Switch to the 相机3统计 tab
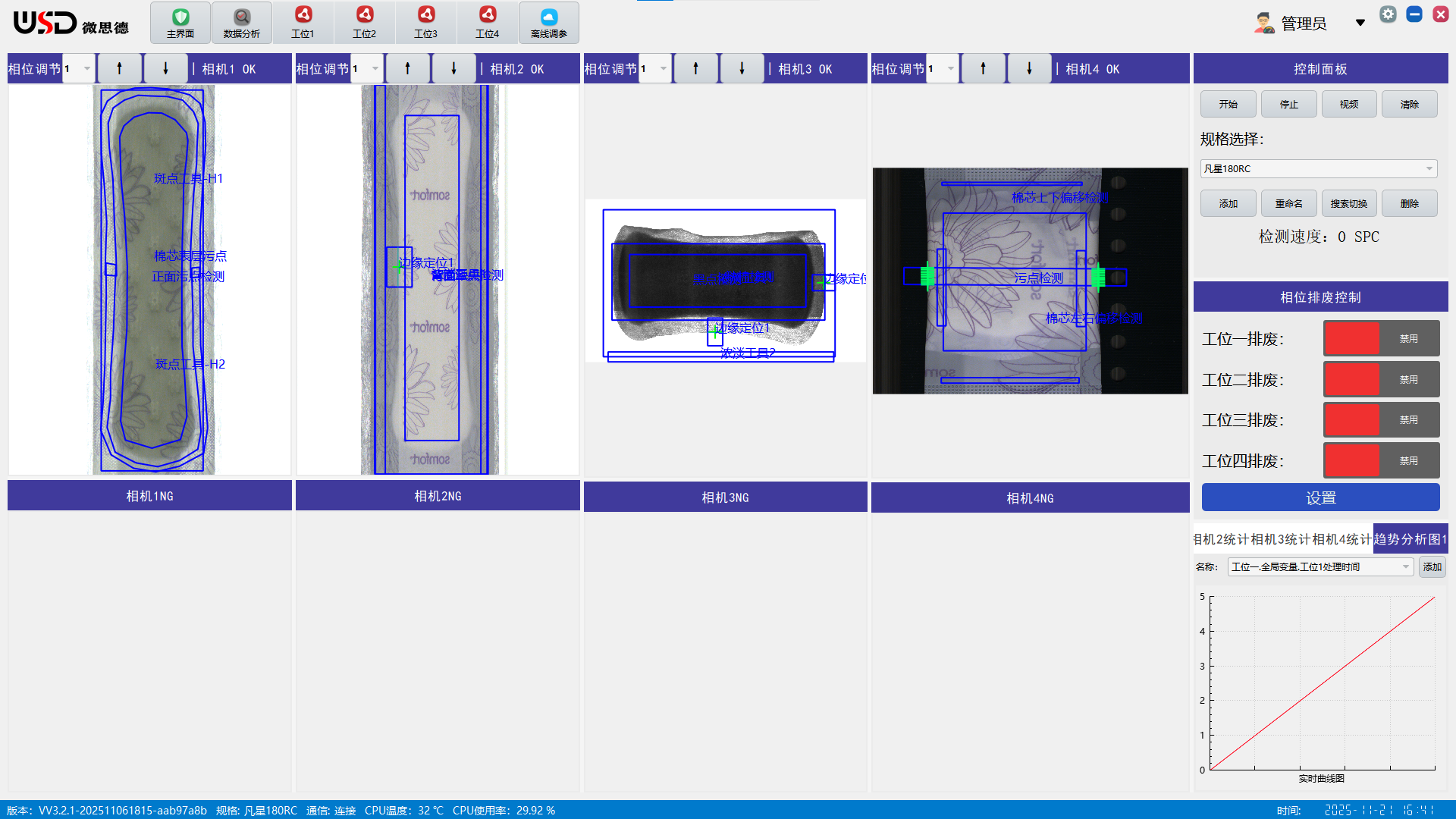The image size is (1456, 819). click(1281, 539)
